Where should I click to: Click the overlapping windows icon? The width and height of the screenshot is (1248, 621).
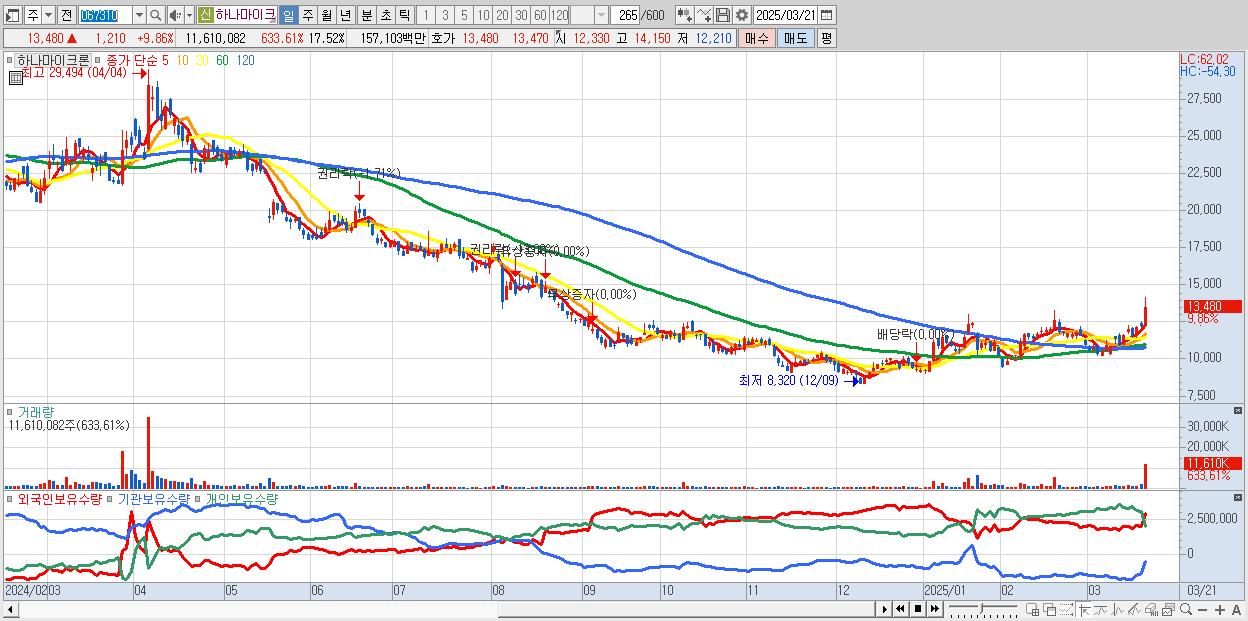point(1050,609)
